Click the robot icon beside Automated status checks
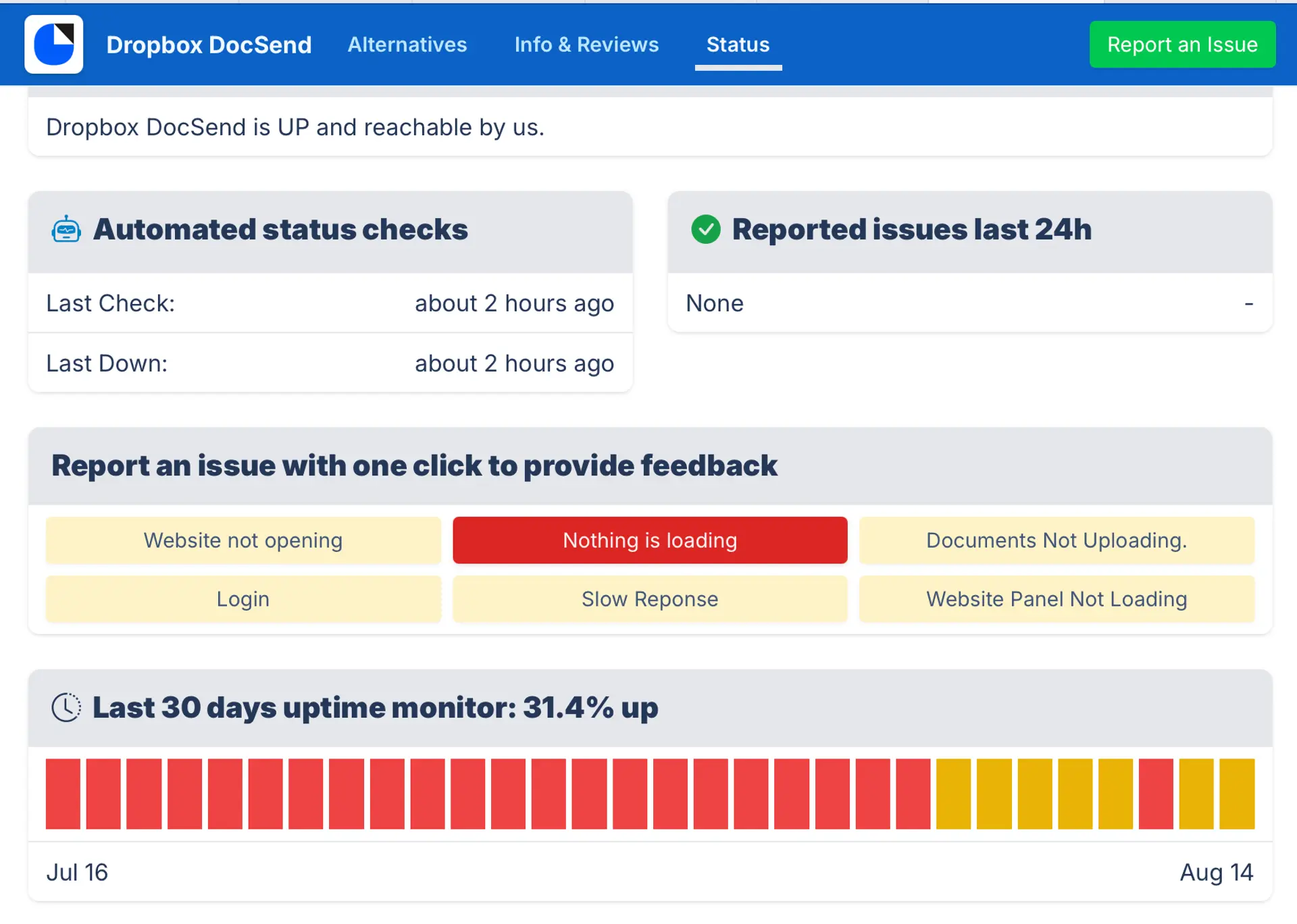The image size is (1297, 924). click(x=66, y=230)
